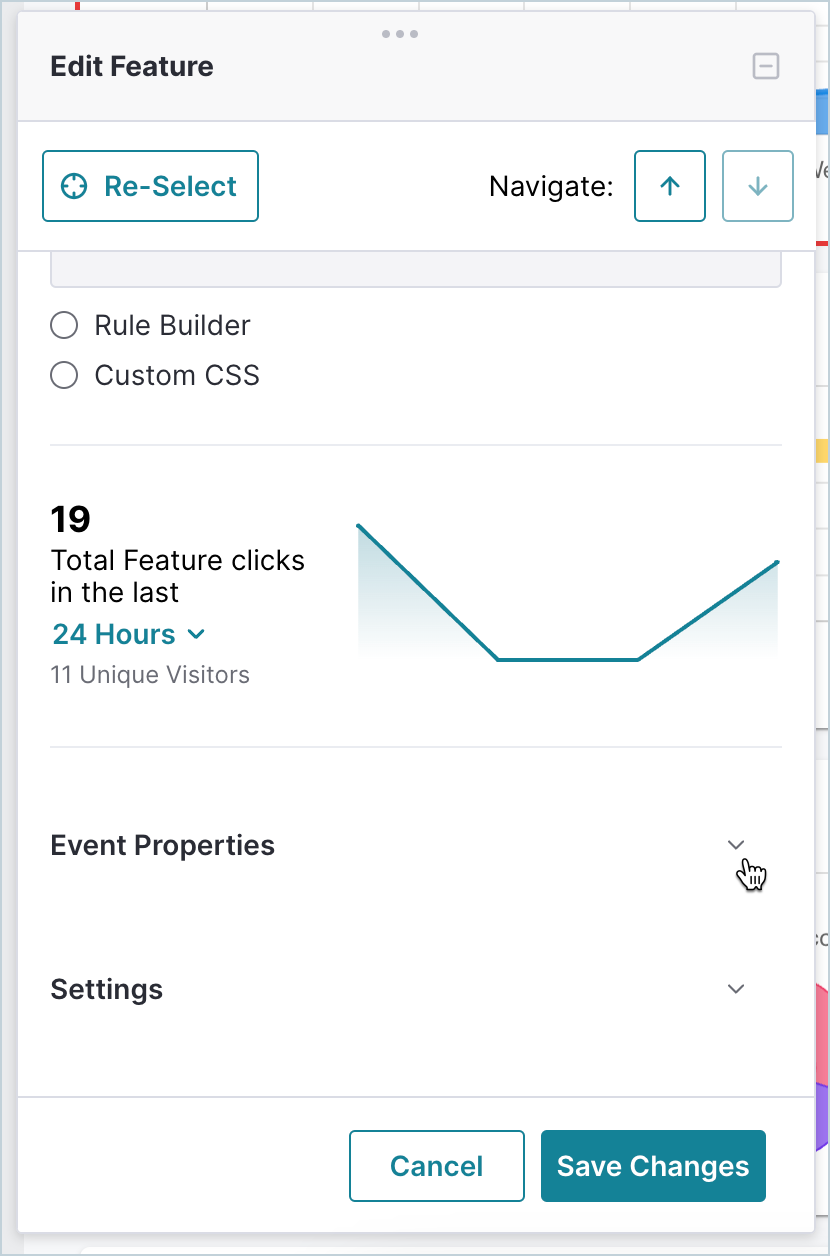Viewport: 830px width, 1256px height.
Task: Expand the Settings section
Action: click(736, 989)
